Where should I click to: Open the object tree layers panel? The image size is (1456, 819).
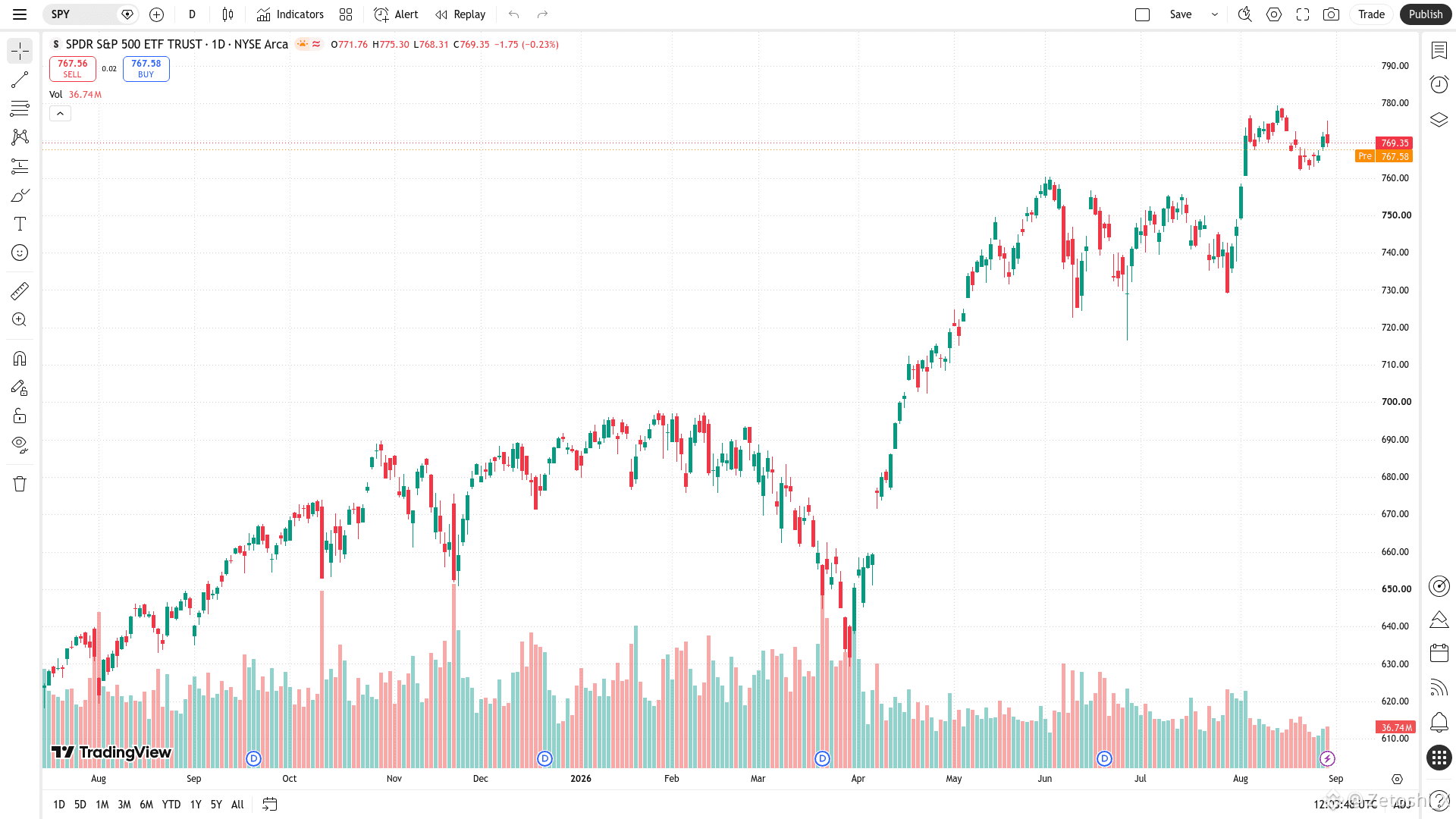pos(1439,120)
